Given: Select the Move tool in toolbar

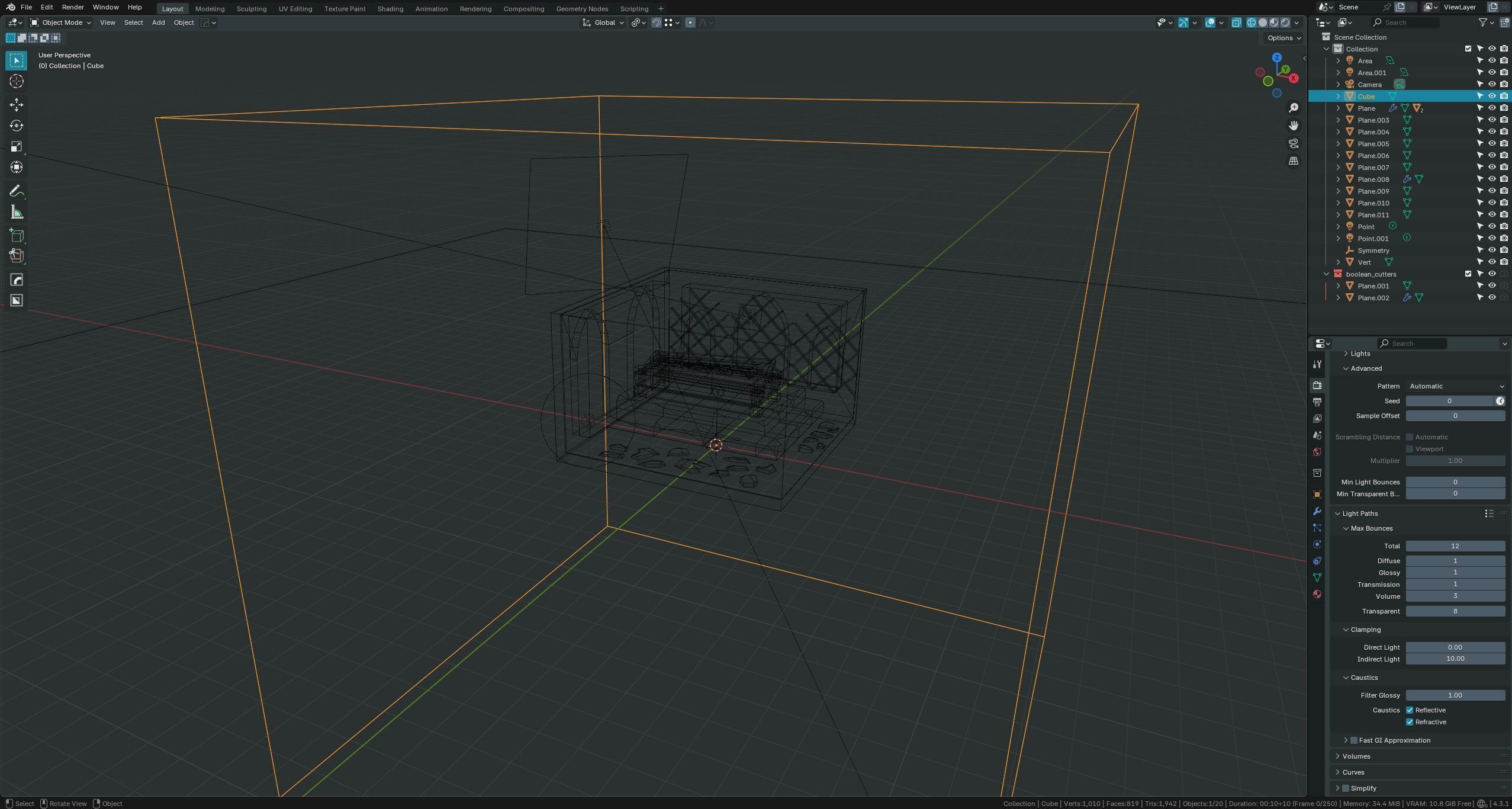Looking at the screenshot, I should (x=16, y=105).
